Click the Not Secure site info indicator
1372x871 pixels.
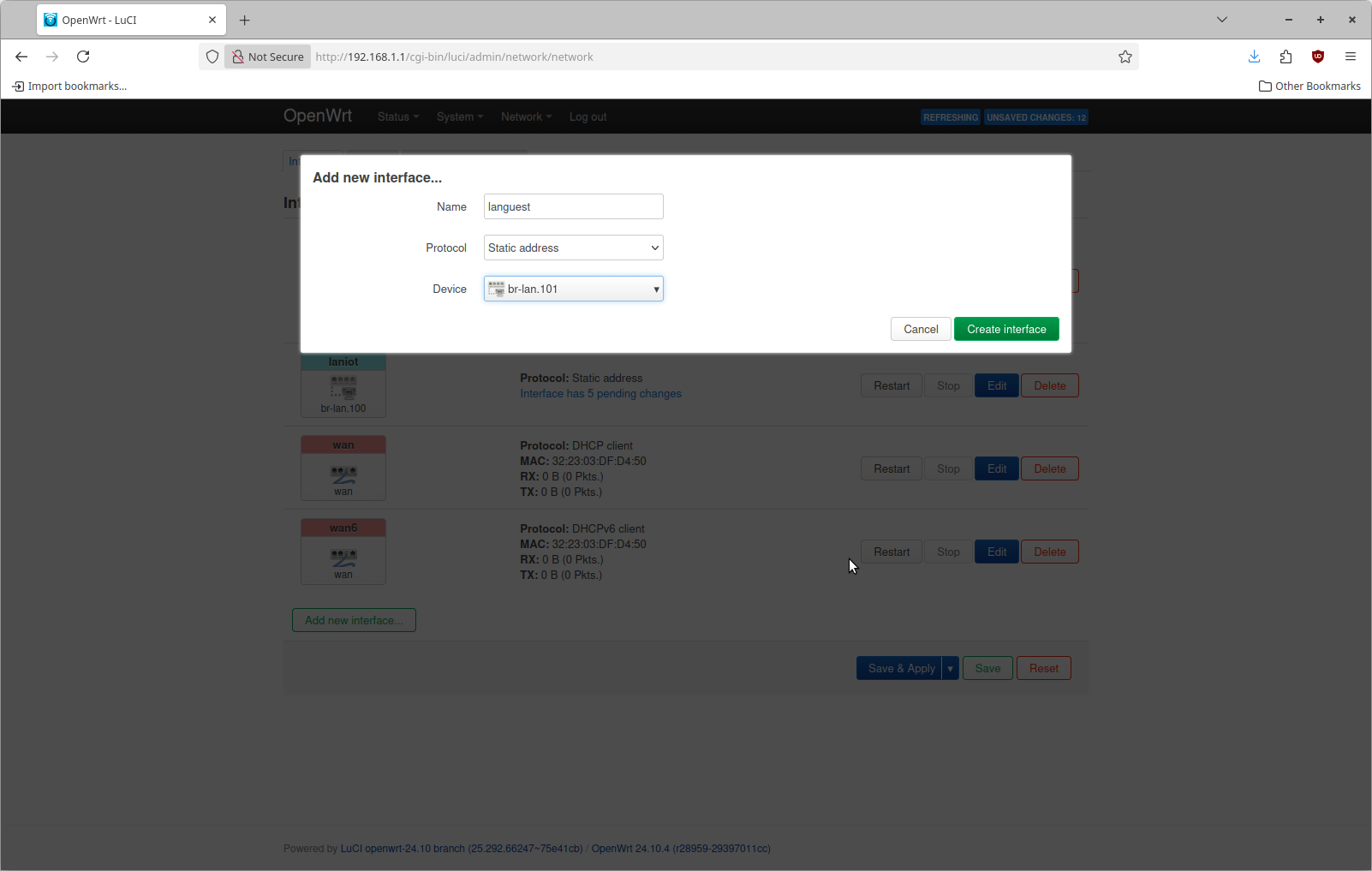pyautogui.click(x=267, y=57)
